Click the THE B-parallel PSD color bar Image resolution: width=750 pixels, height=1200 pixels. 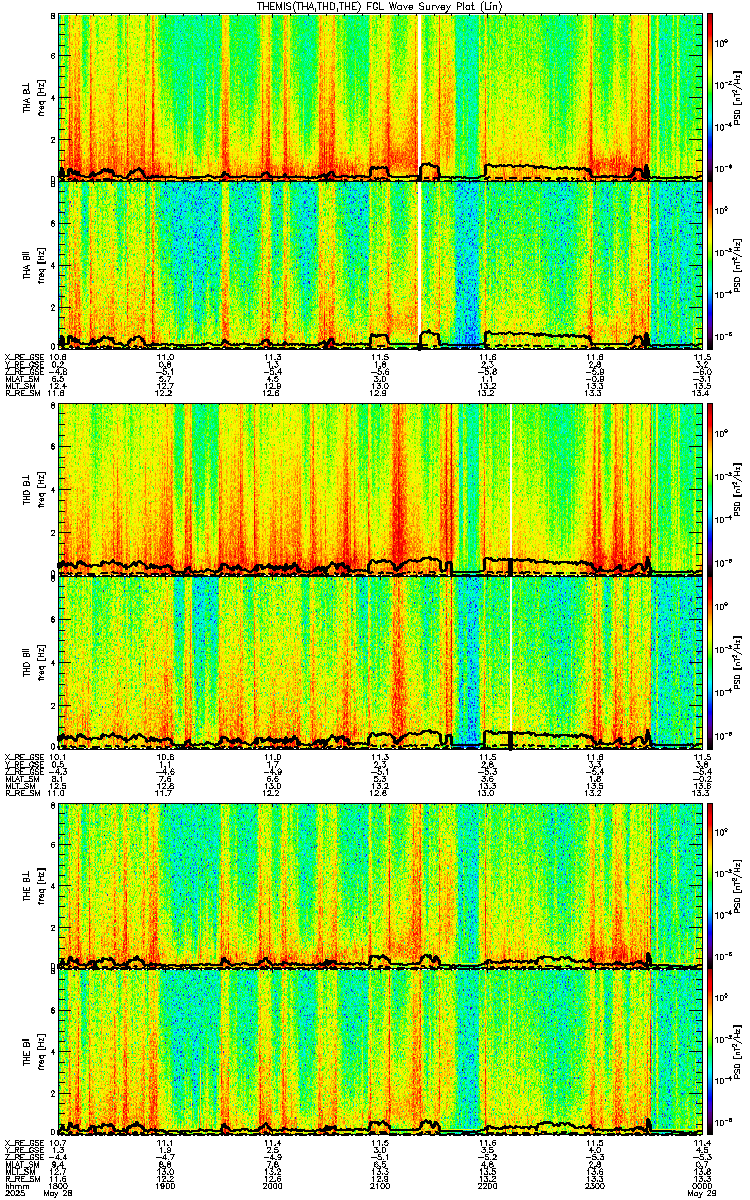(x=711, y=1053)
